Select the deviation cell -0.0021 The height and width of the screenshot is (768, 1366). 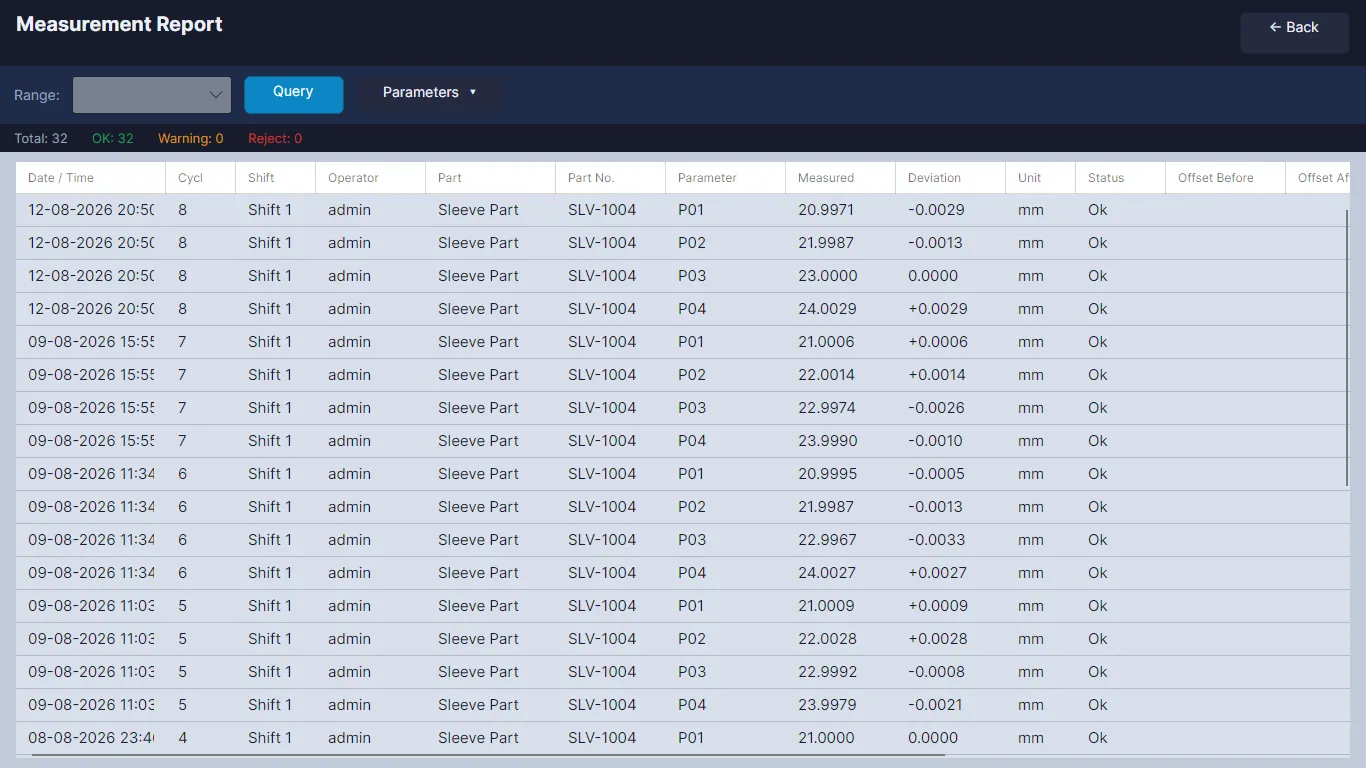click(x=935, y=705)
